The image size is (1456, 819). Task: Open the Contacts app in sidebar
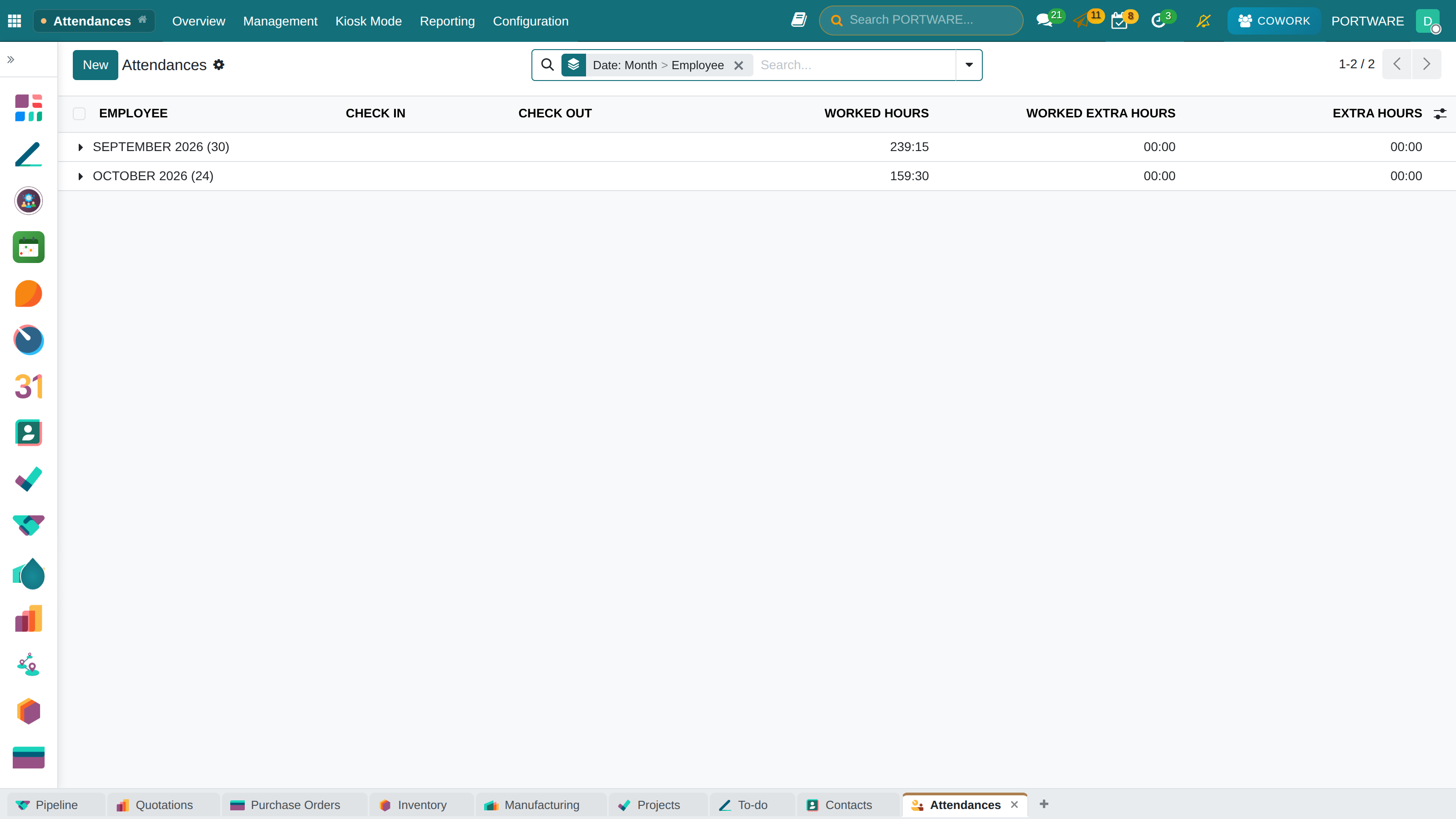(x=28, y=433)
